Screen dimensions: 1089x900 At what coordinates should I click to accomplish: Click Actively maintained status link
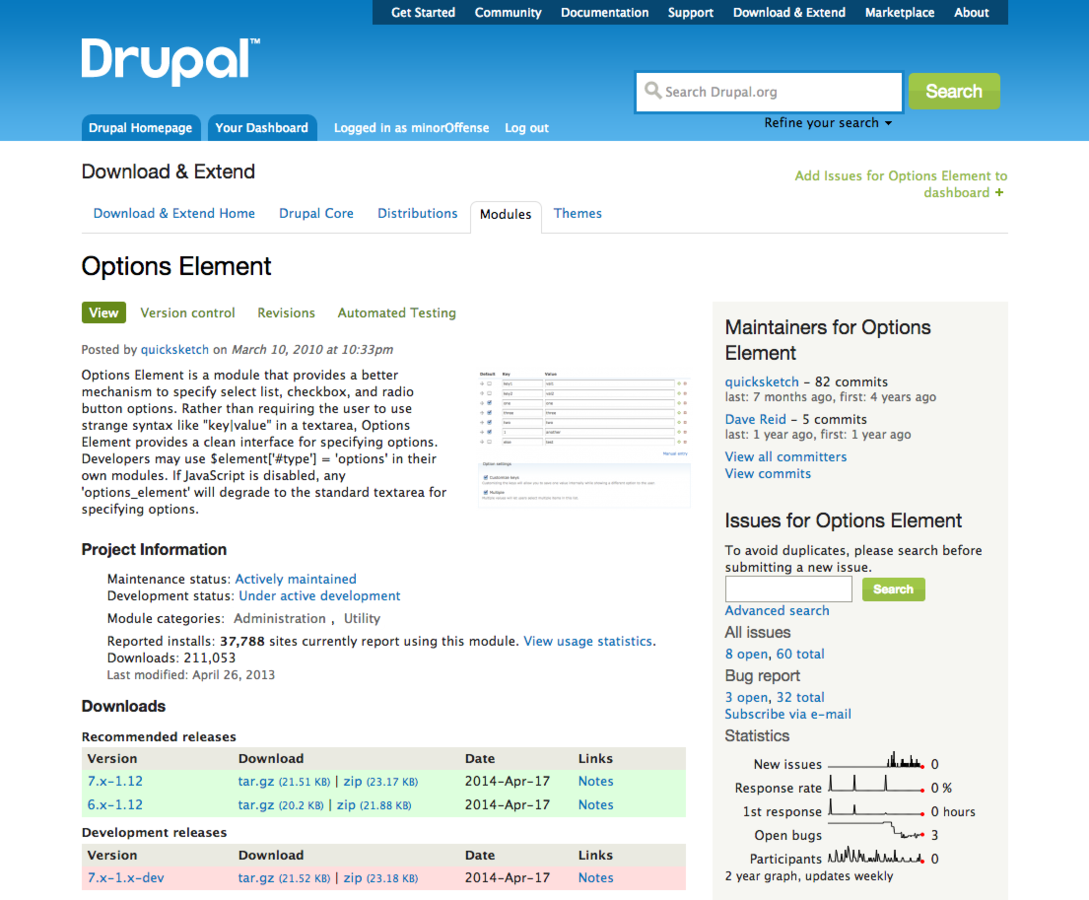pos(296,579)
